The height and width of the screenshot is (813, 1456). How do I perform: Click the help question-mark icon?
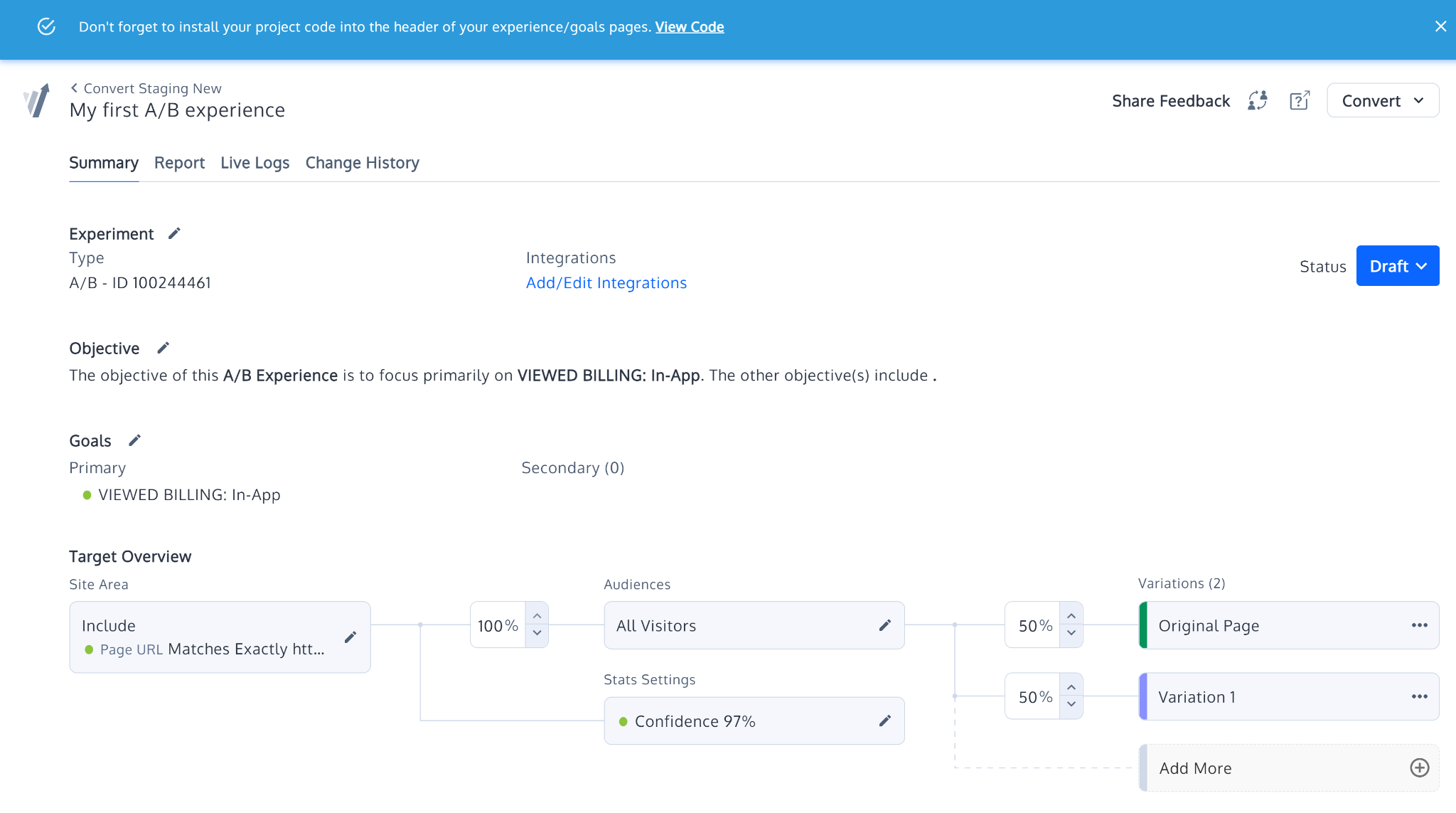[x=1300, y=100]
